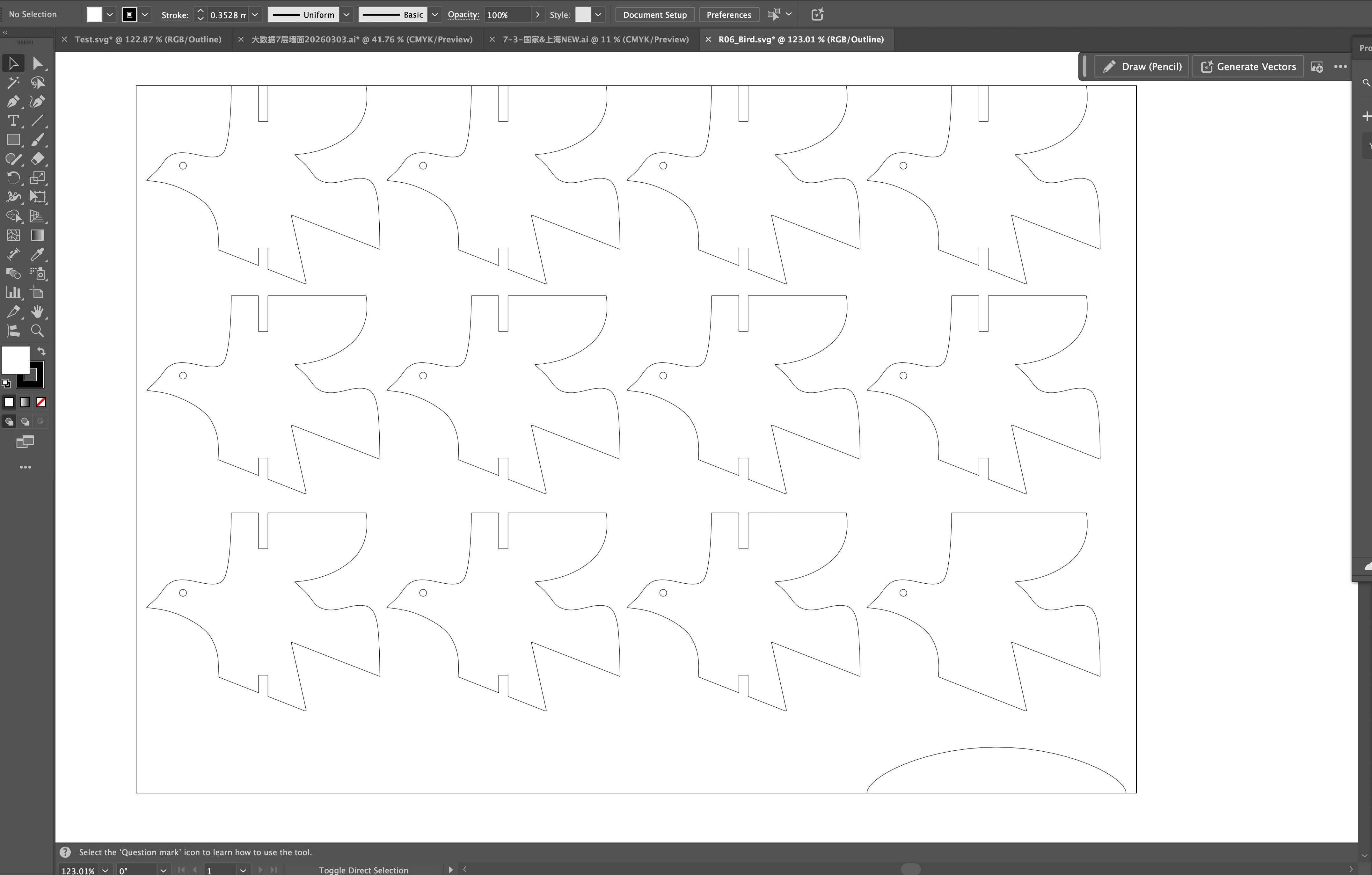This screenshot has width=1372, height=875.
Task: Open the stroke weight dropdown
Action: [x=255, y=14]
